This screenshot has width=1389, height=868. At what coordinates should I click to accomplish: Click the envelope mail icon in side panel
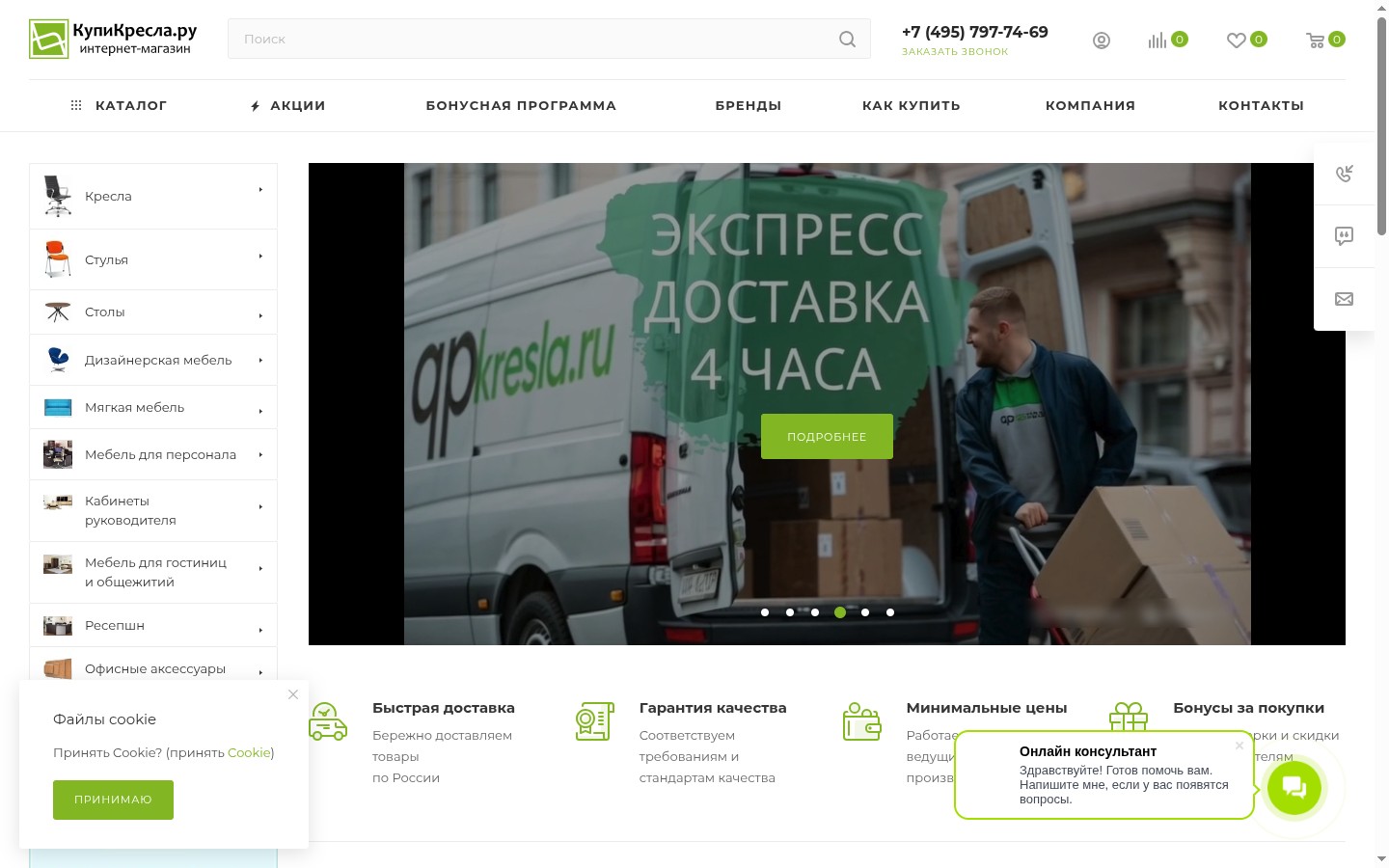click(x=1345, y=299)
